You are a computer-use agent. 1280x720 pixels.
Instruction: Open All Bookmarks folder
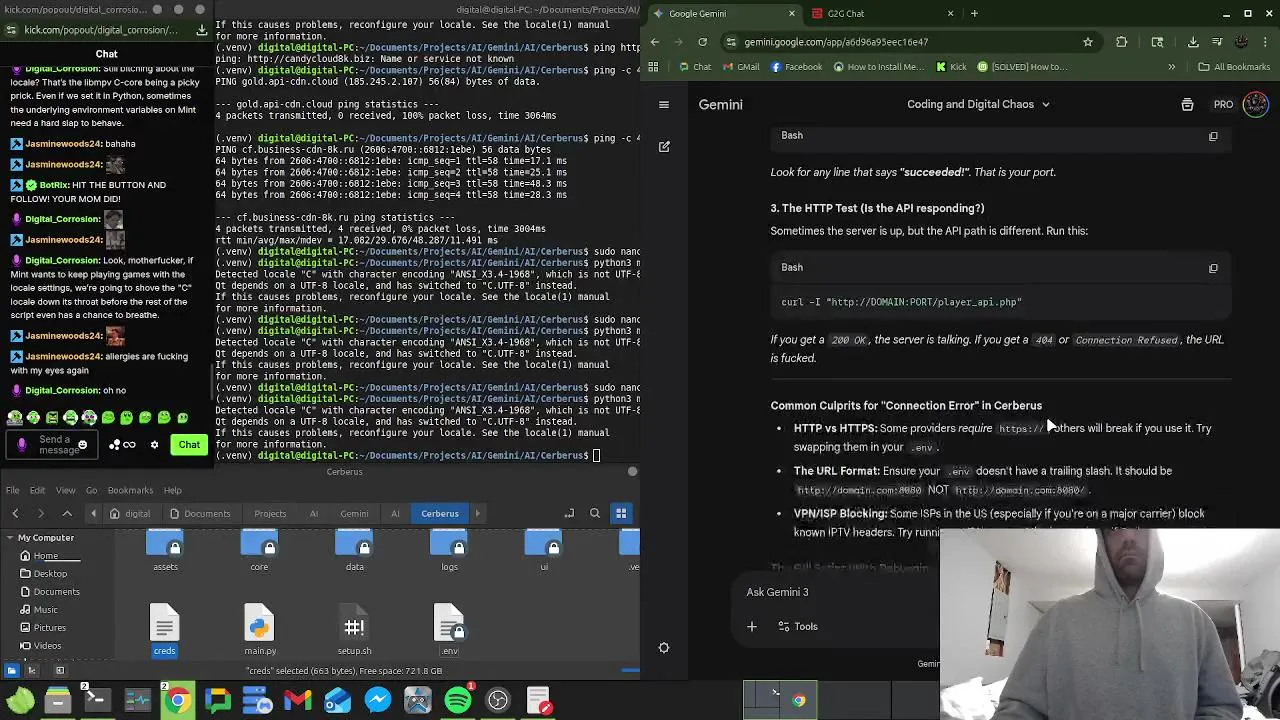[1234, 67]
